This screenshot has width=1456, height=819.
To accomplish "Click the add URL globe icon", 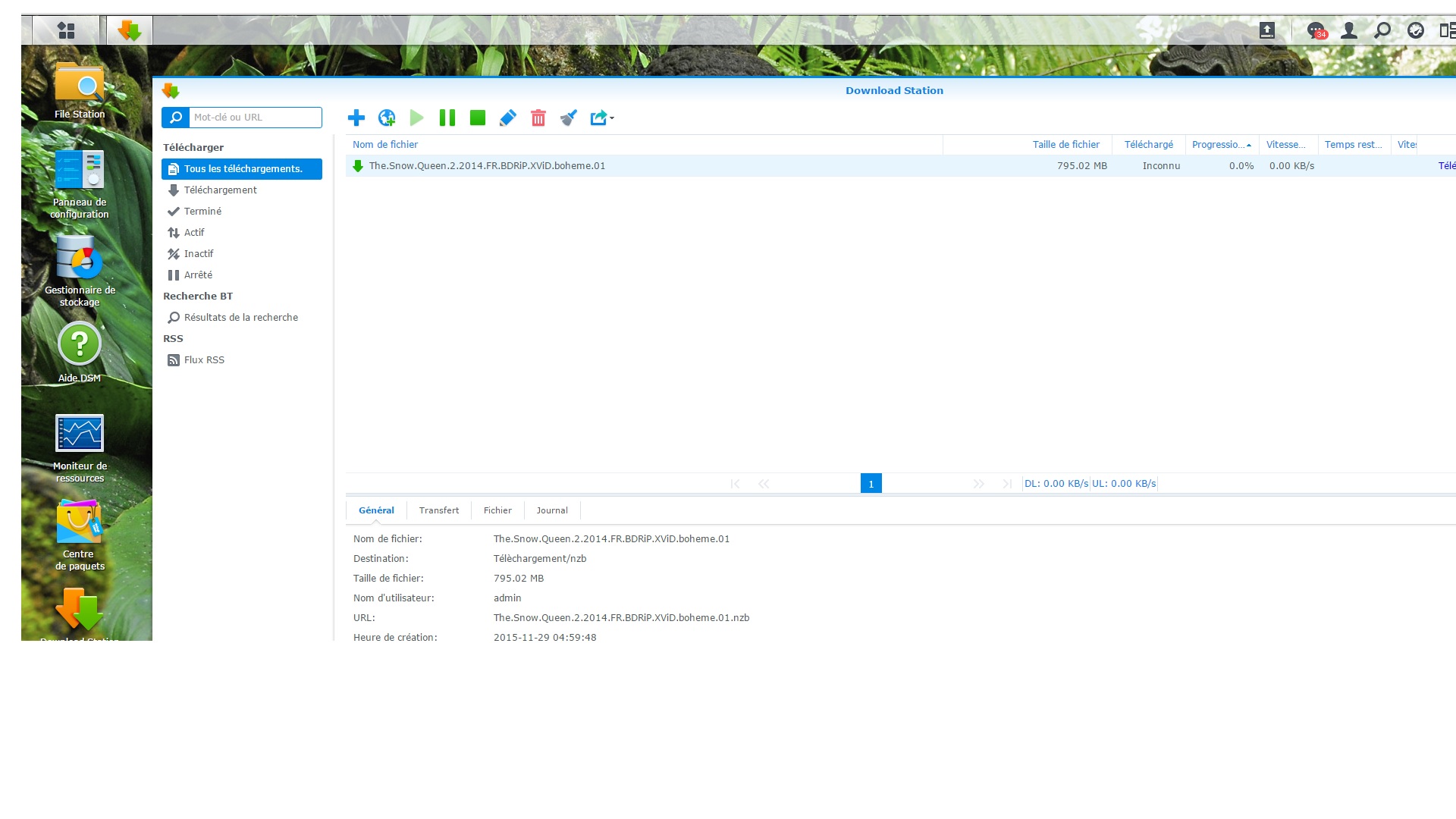I will tap(387, 118).
